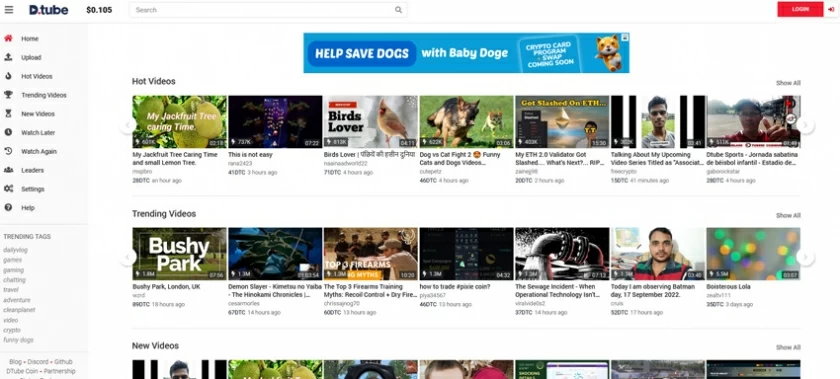Click Show All for New Videos
Viewport: 840px width, 379px height.
[x=788, y=347]
